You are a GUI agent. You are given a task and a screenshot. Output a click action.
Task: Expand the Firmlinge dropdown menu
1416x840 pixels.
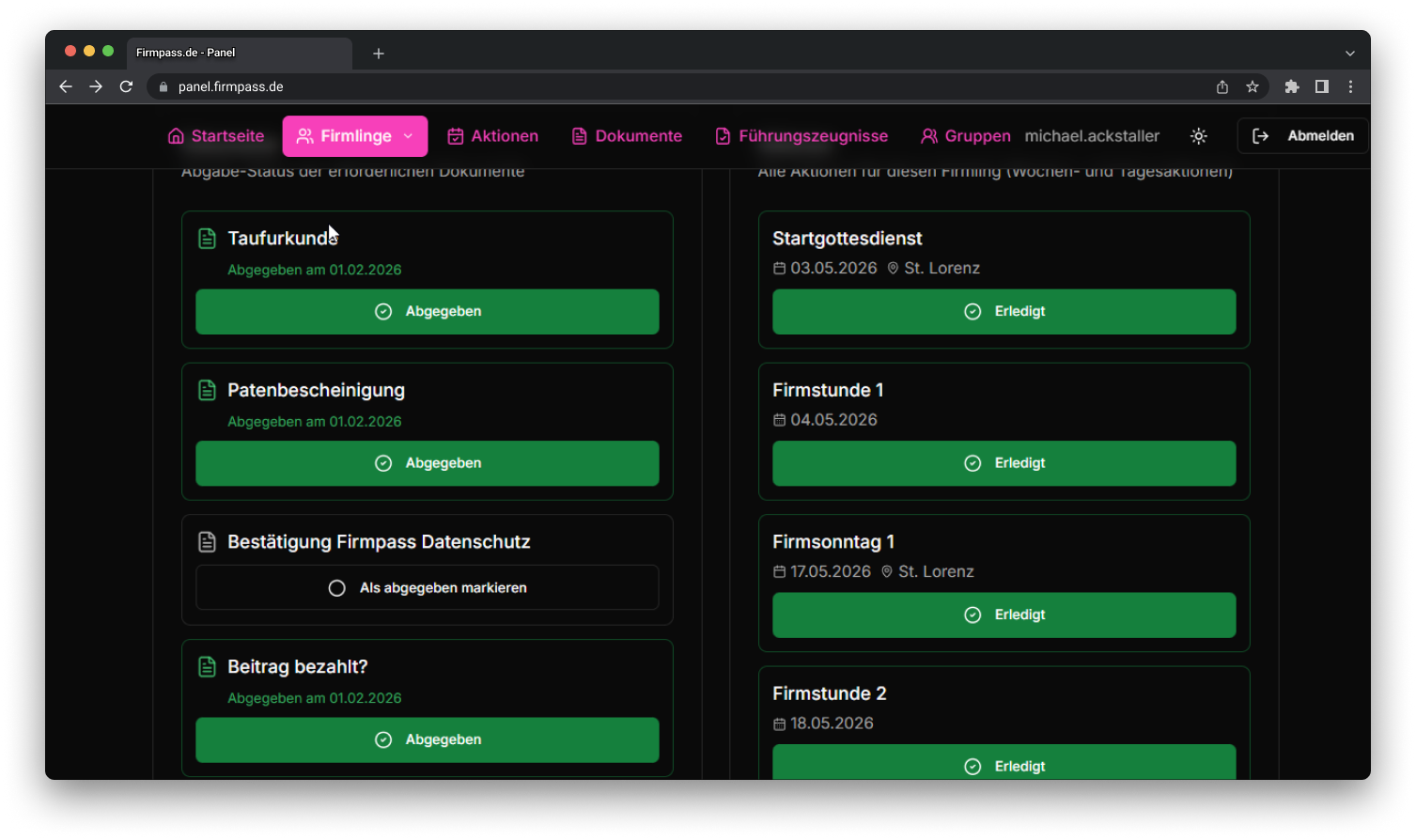[409, 135]
